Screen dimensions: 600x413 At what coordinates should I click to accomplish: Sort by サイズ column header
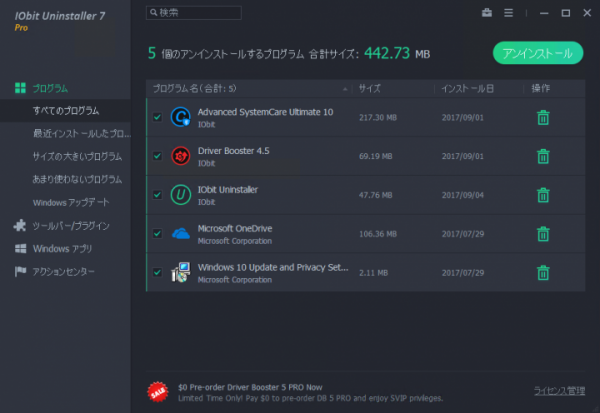tap(370, 89)
